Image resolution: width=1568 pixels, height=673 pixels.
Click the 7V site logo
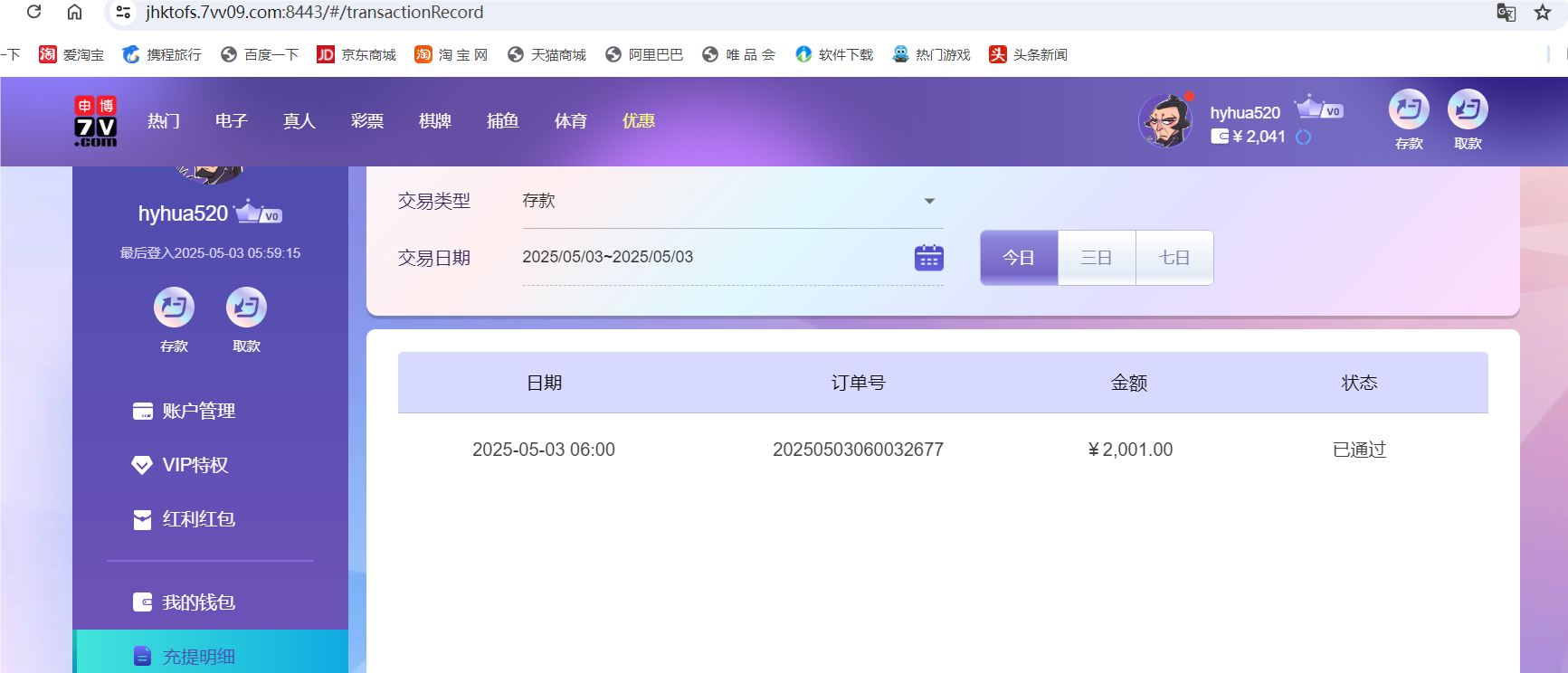pos(95,121)
